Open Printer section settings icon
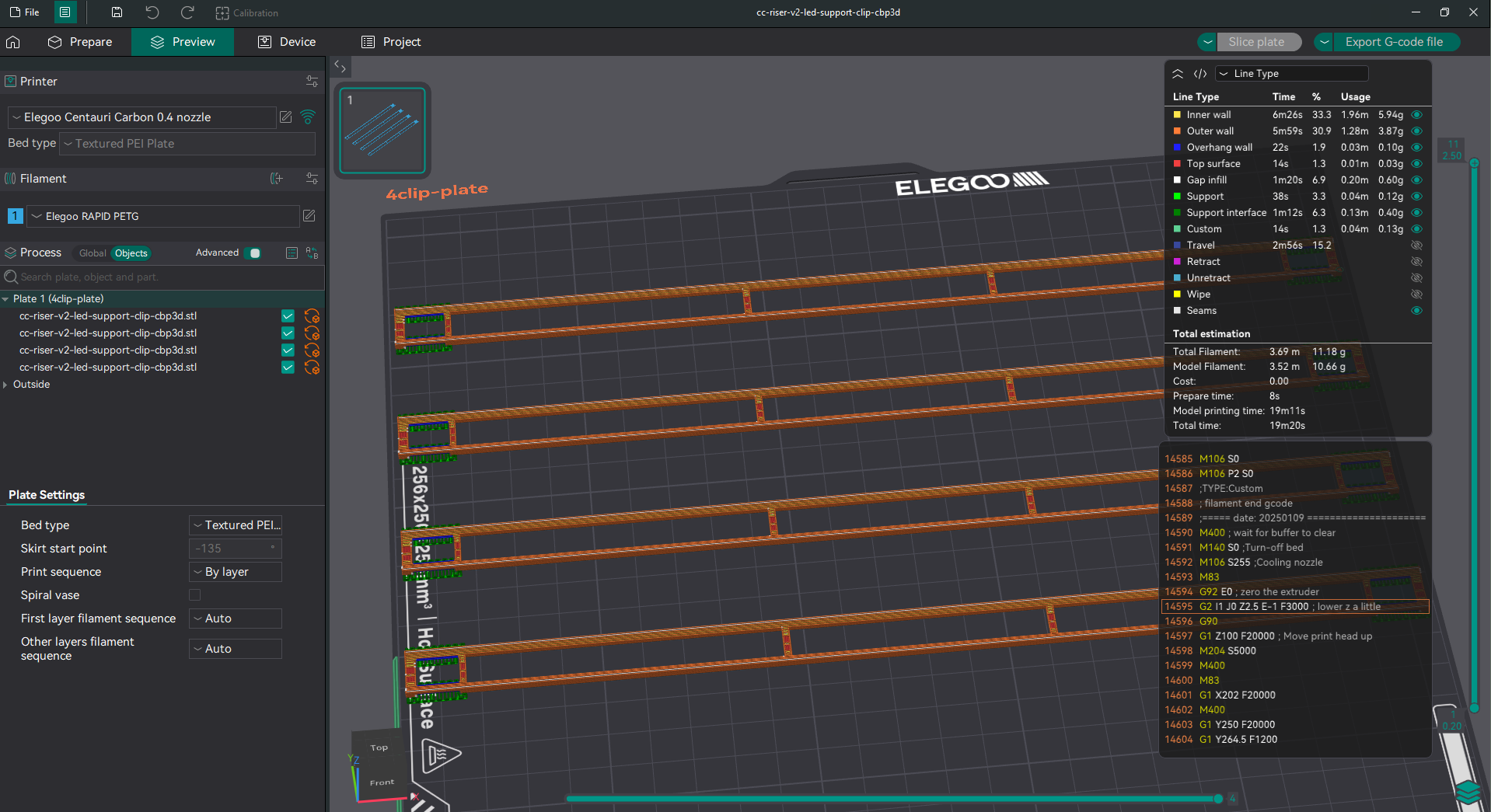This screenshot has height=812, width=1491. 312,81
